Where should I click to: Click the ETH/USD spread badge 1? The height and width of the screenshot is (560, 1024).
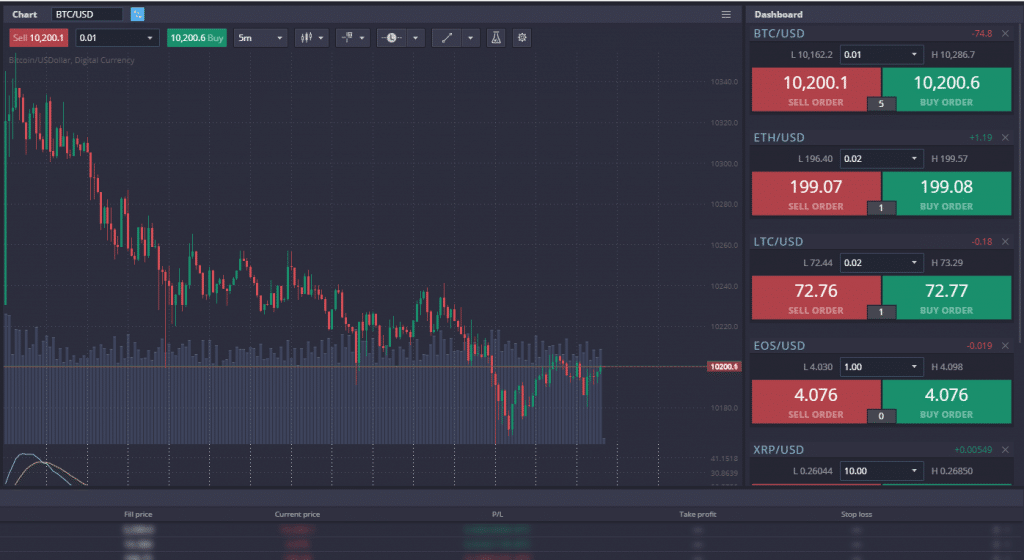pos(881,208)
